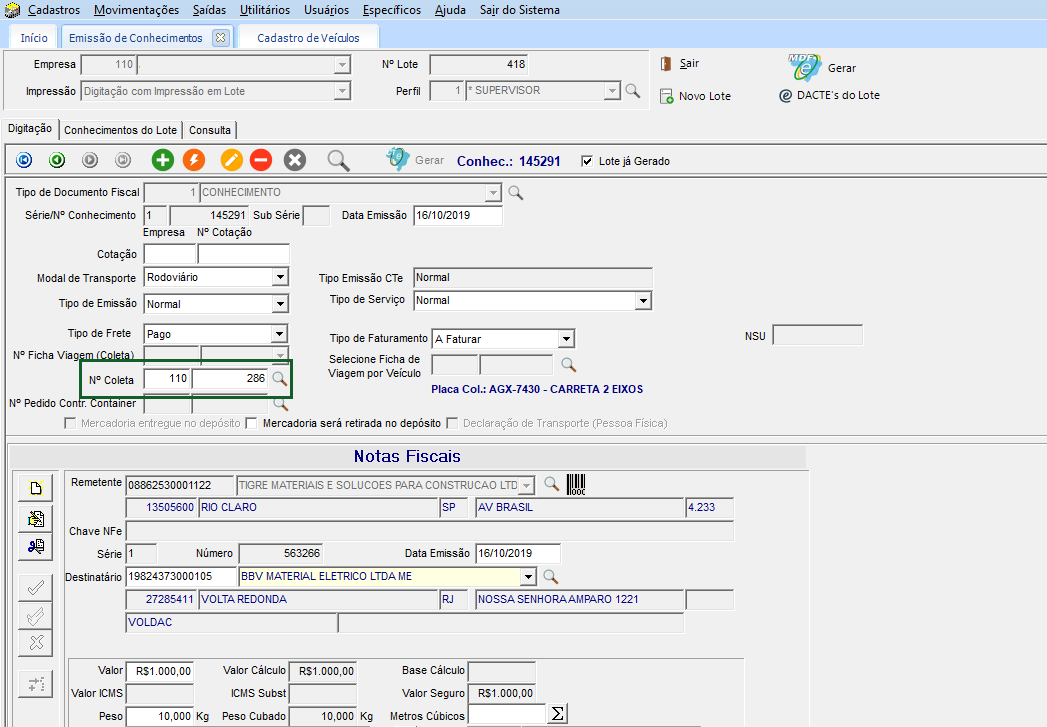This screenshot has width=1047, height=727.
Task: Expand the Modal de Transporte dropdown
Action: (x=280, y=277)
